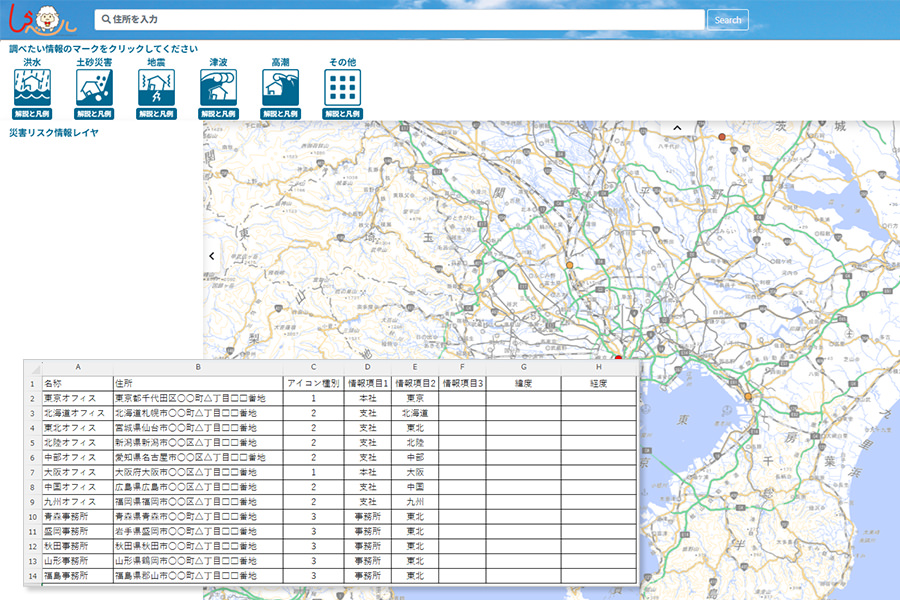
Task: Open the other (その他) grid icon
Action: pos(342,88)
